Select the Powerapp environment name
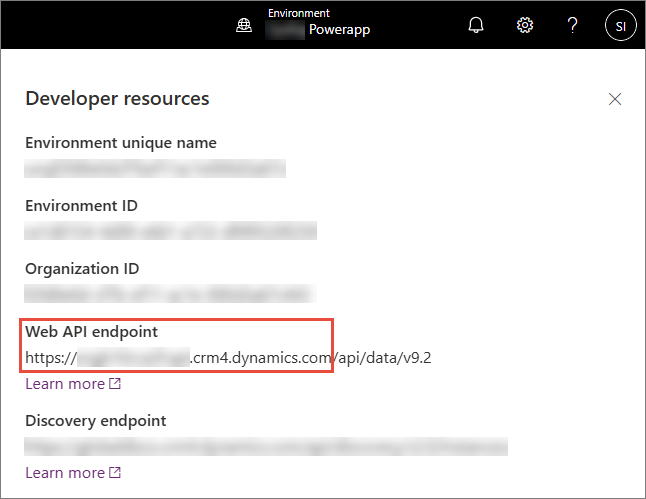 click(339, 30)
